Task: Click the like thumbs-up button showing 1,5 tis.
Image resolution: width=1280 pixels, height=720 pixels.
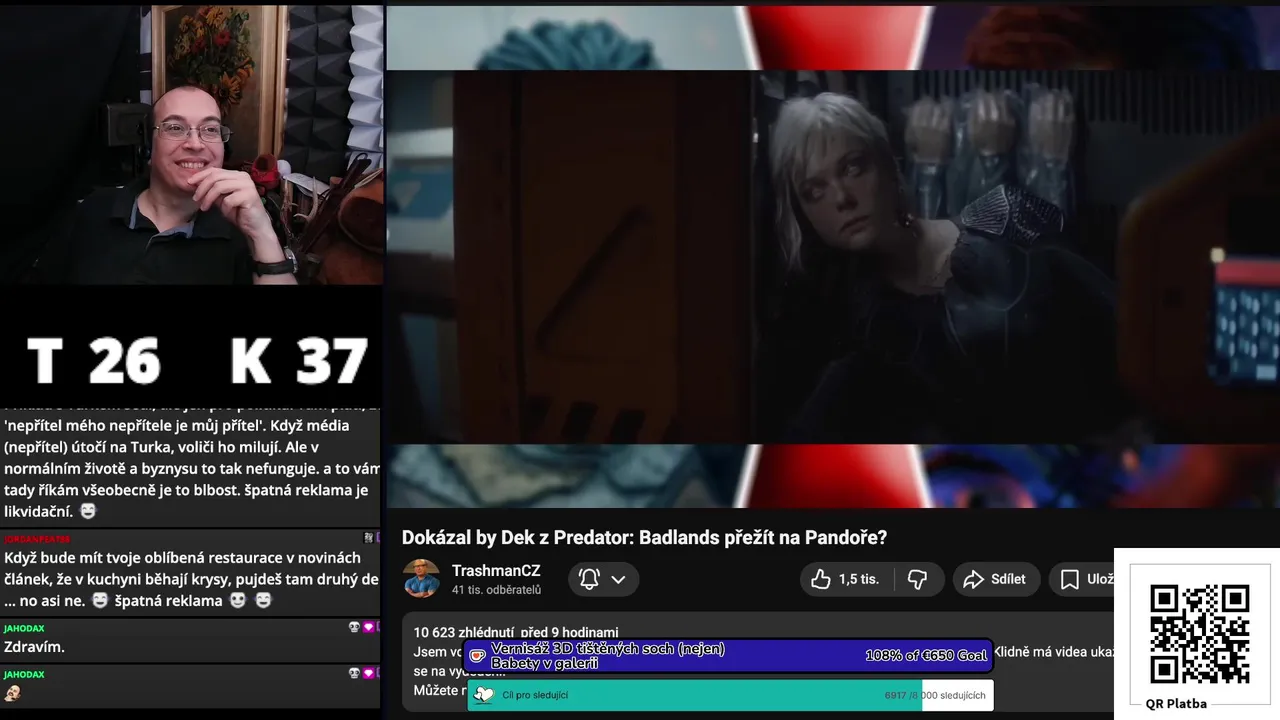Action: [x=845, y=579]
